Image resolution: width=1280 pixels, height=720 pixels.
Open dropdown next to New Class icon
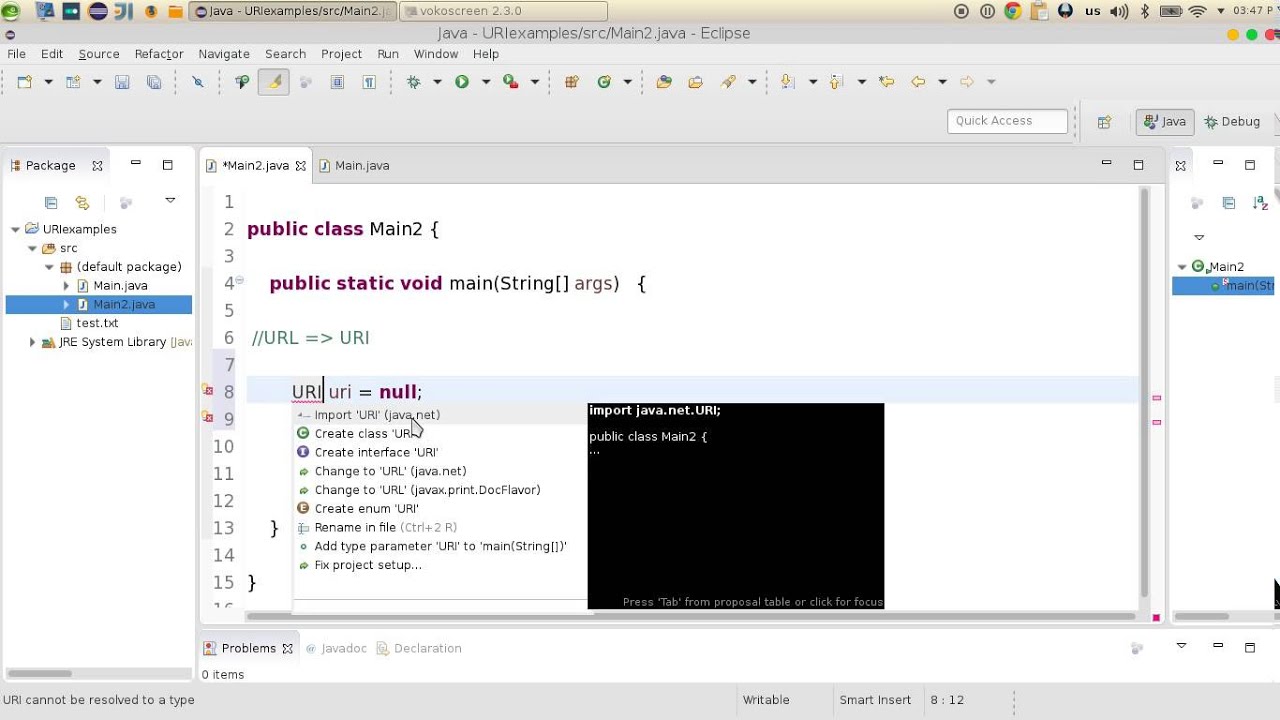(628, 82)
